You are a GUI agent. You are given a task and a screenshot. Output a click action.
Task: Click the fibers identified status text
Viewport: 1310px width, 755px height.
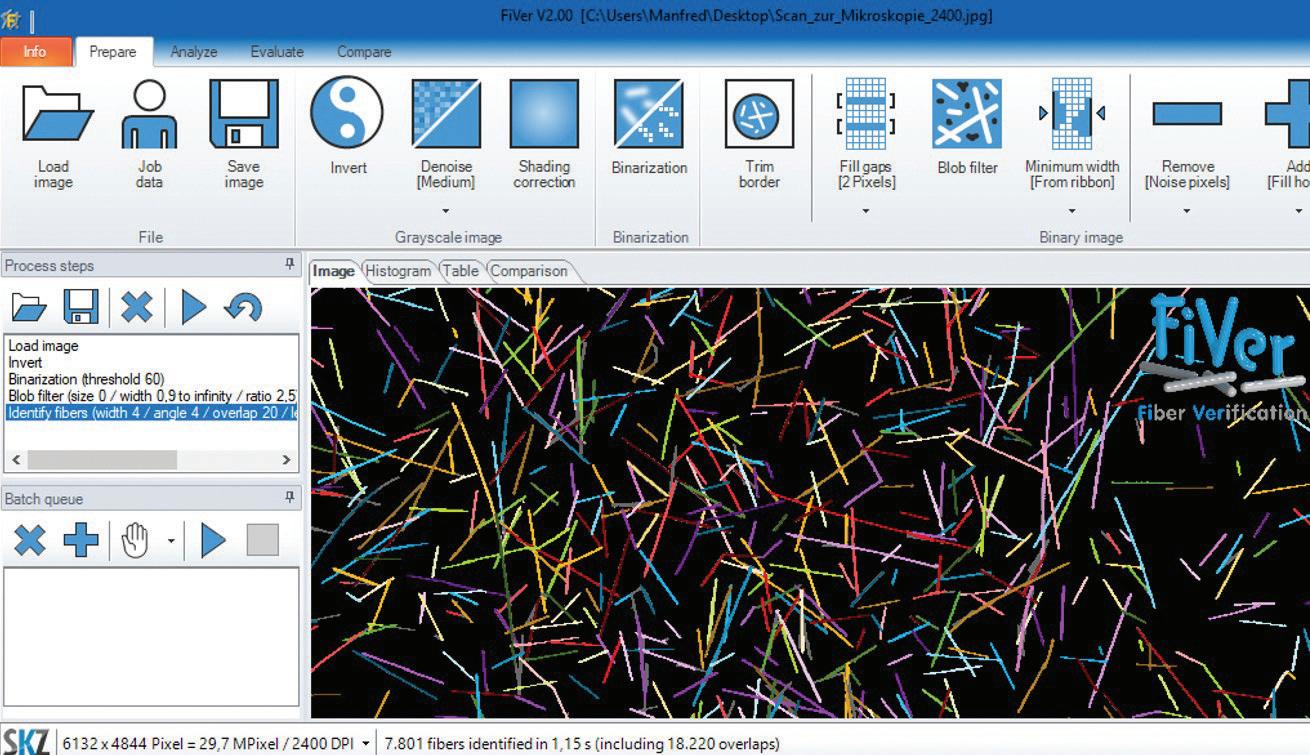582,744
